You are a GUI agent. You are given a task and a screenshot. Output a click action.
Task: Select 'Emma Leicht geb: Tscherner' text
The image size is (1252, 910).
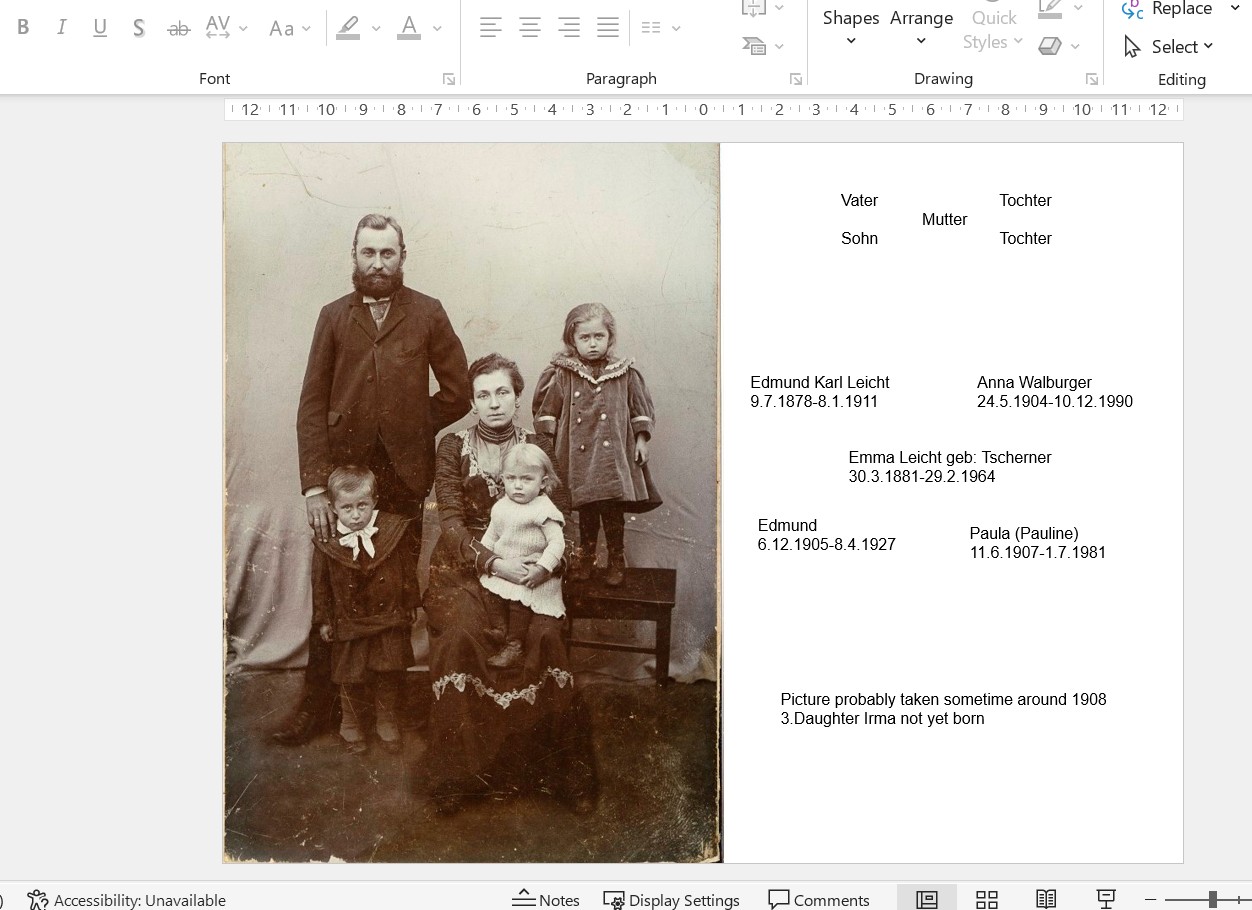(x=950, y=458)
